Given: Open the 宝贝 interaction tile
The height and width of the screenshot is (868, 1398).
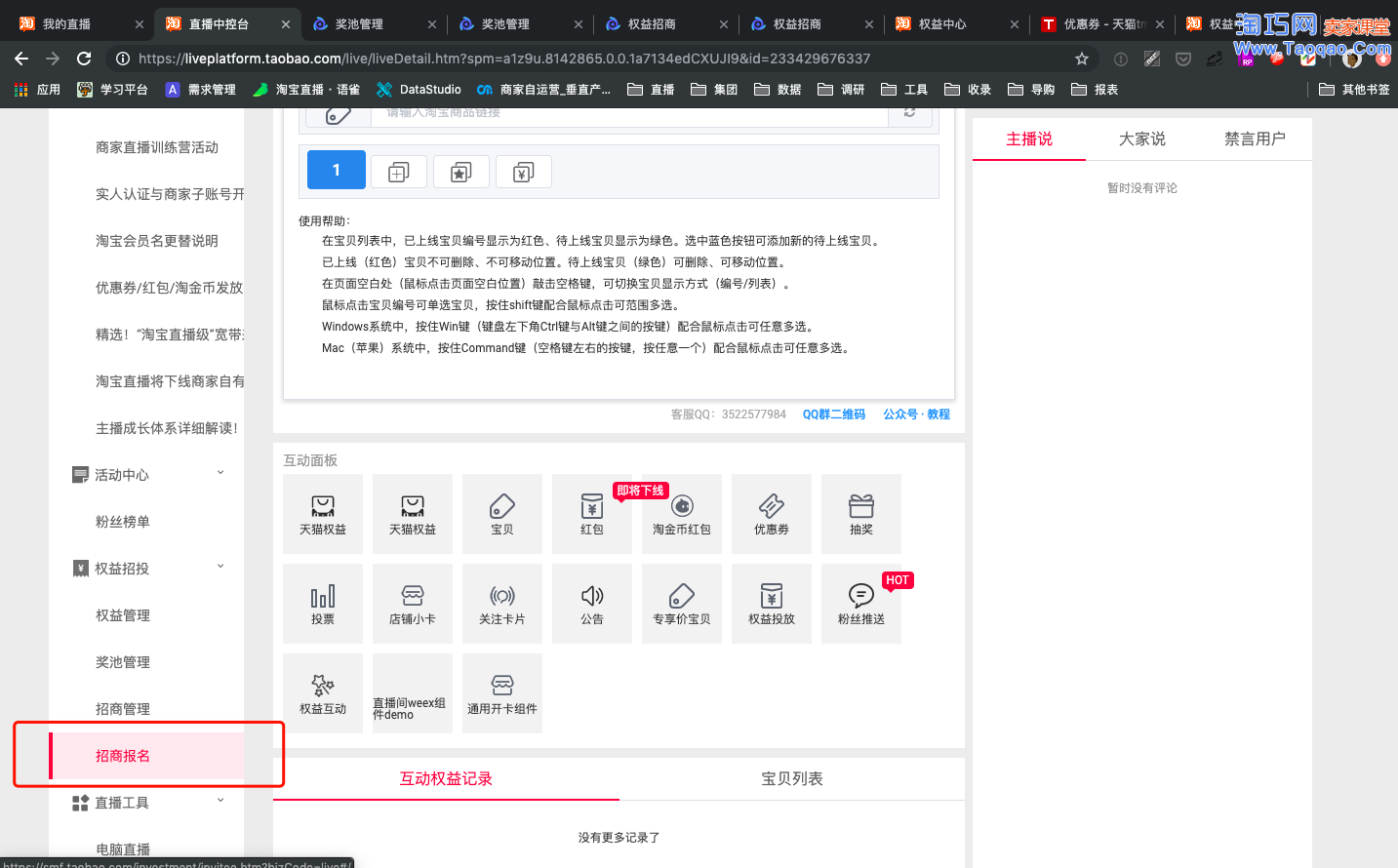Looking at the screenshot, I should click(x=502, y=514).
